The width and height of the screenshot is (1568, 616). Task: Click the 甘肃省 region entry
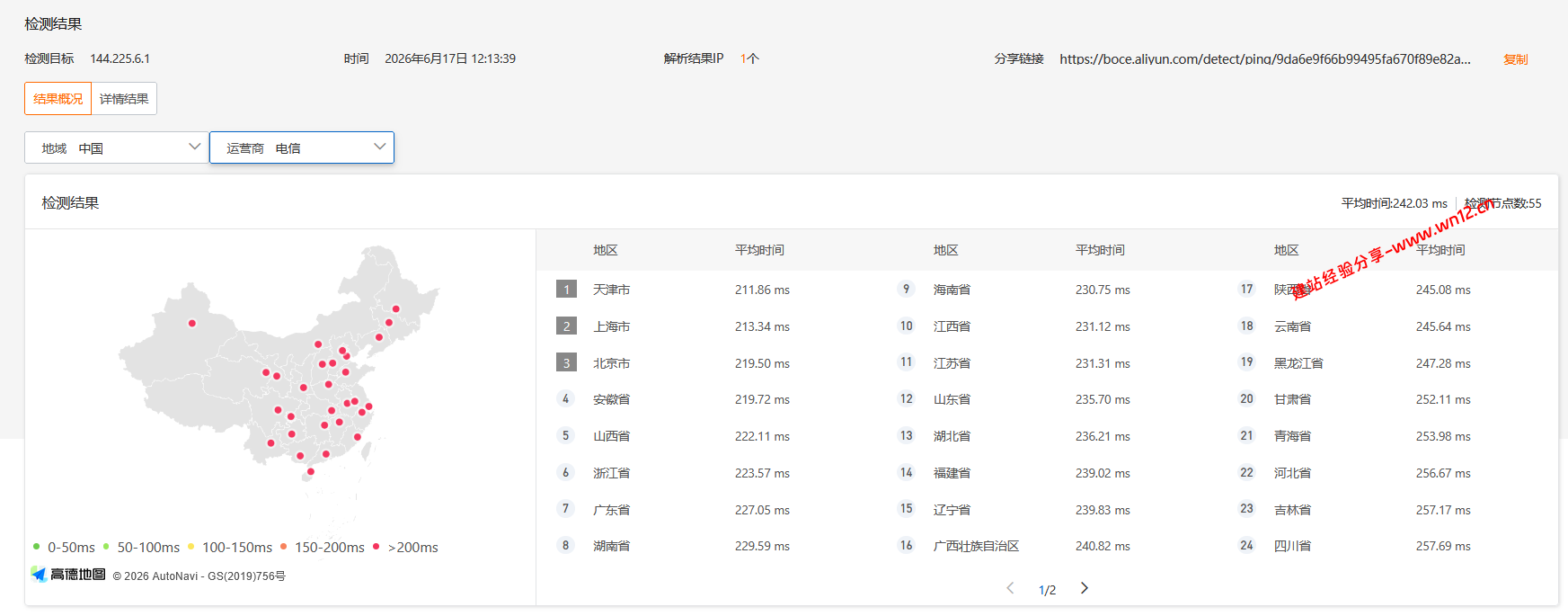[1292, 399]
